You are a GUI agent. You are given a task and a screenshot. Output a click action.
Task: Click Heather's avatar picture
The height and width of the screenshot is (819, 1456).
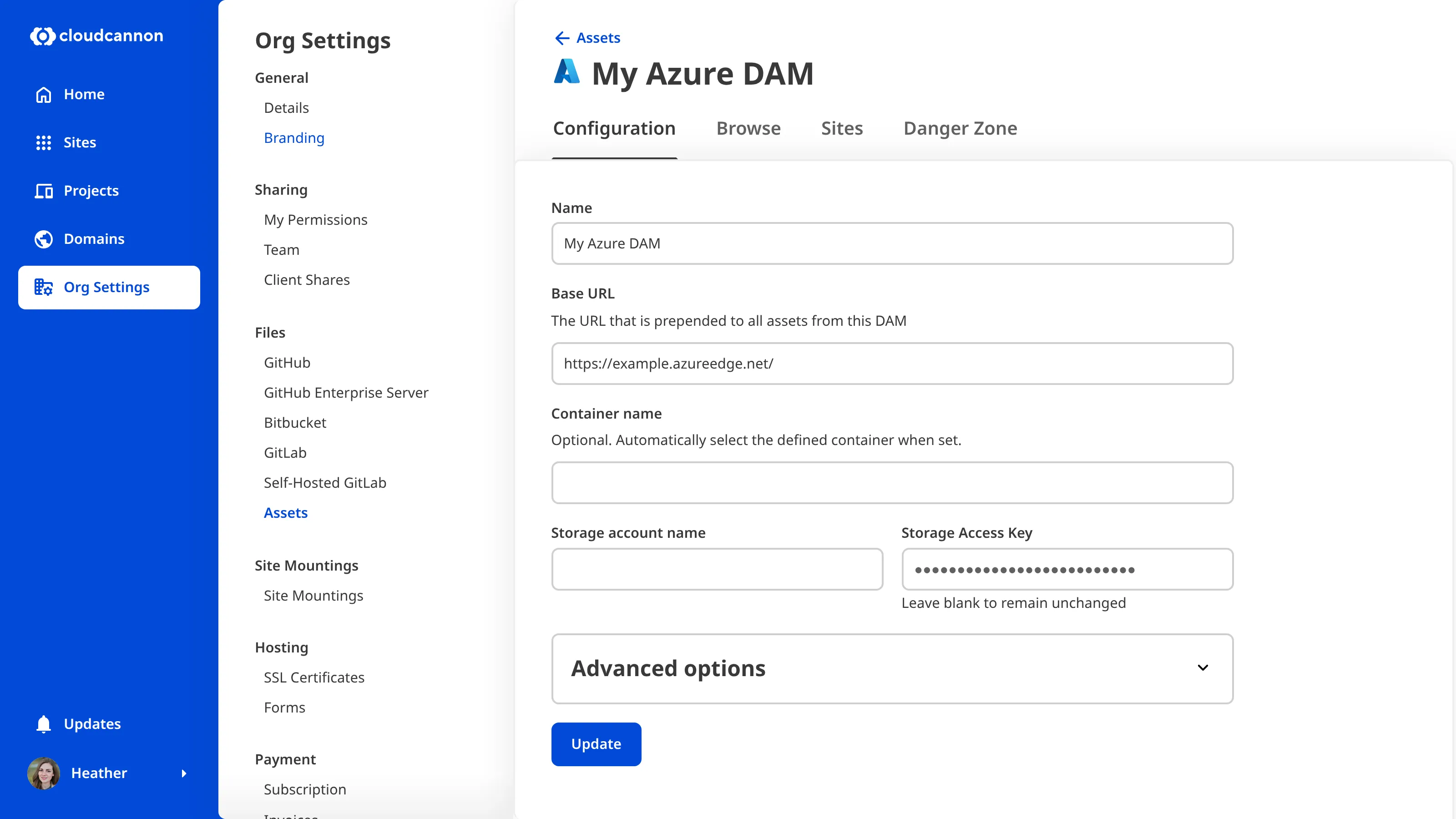pyautogui.click(x=44, y=773)
